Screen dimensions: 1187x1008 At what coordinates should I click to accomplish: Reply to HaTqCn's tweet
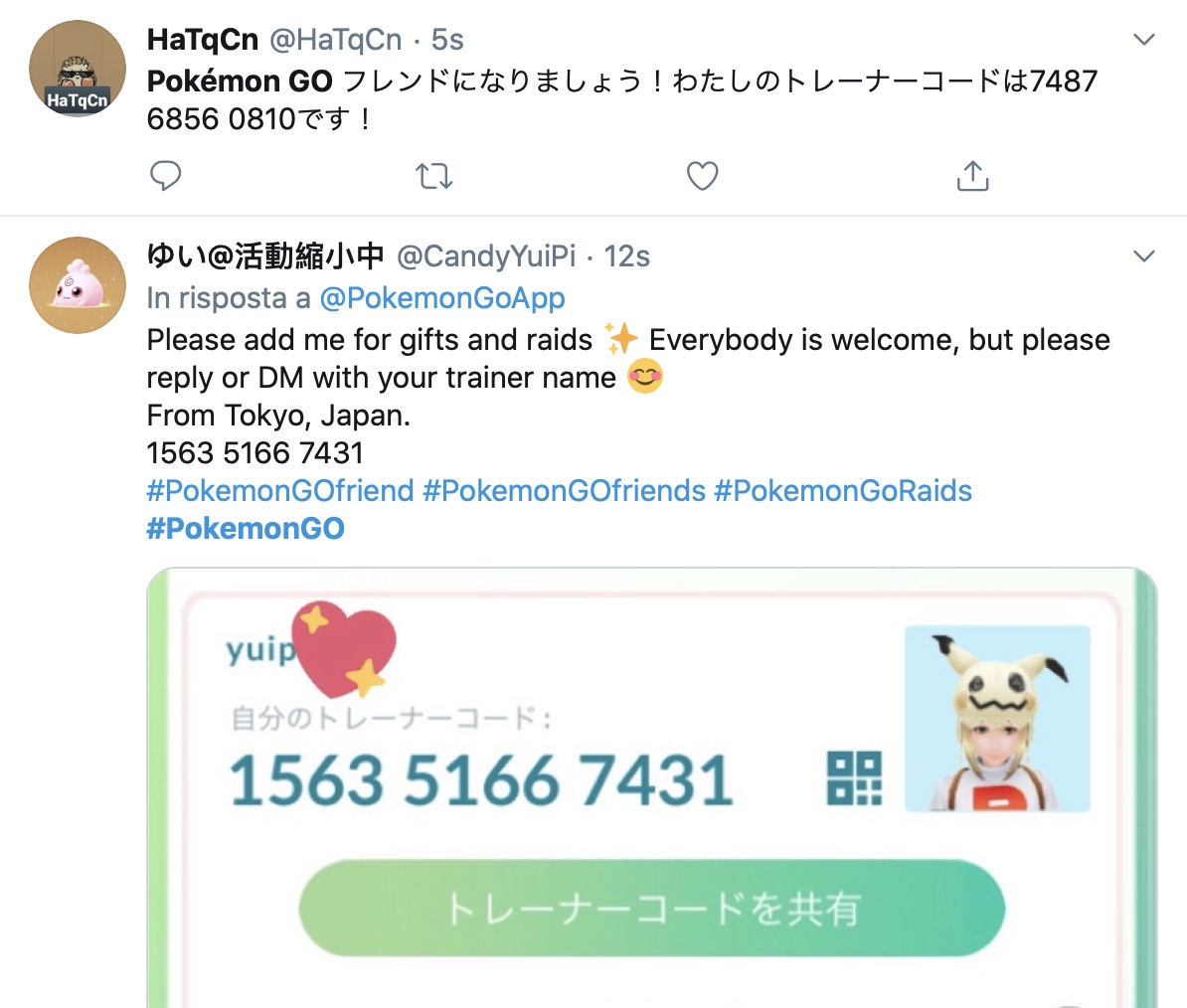(165, 176)
